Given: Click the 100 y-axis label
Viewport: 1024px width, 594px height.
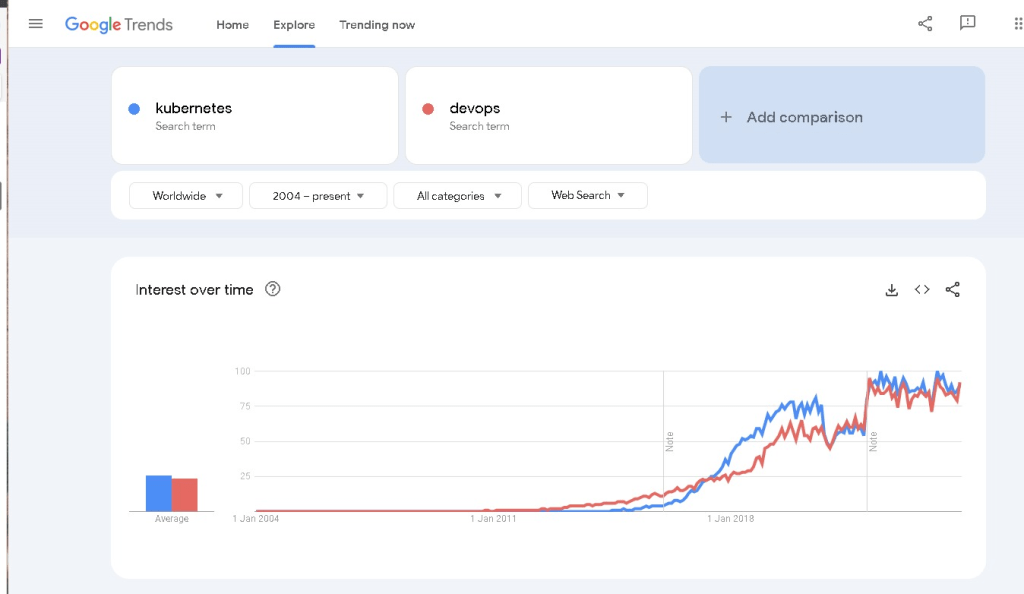Looking at the screenshot, I should [x=242, y=371].
